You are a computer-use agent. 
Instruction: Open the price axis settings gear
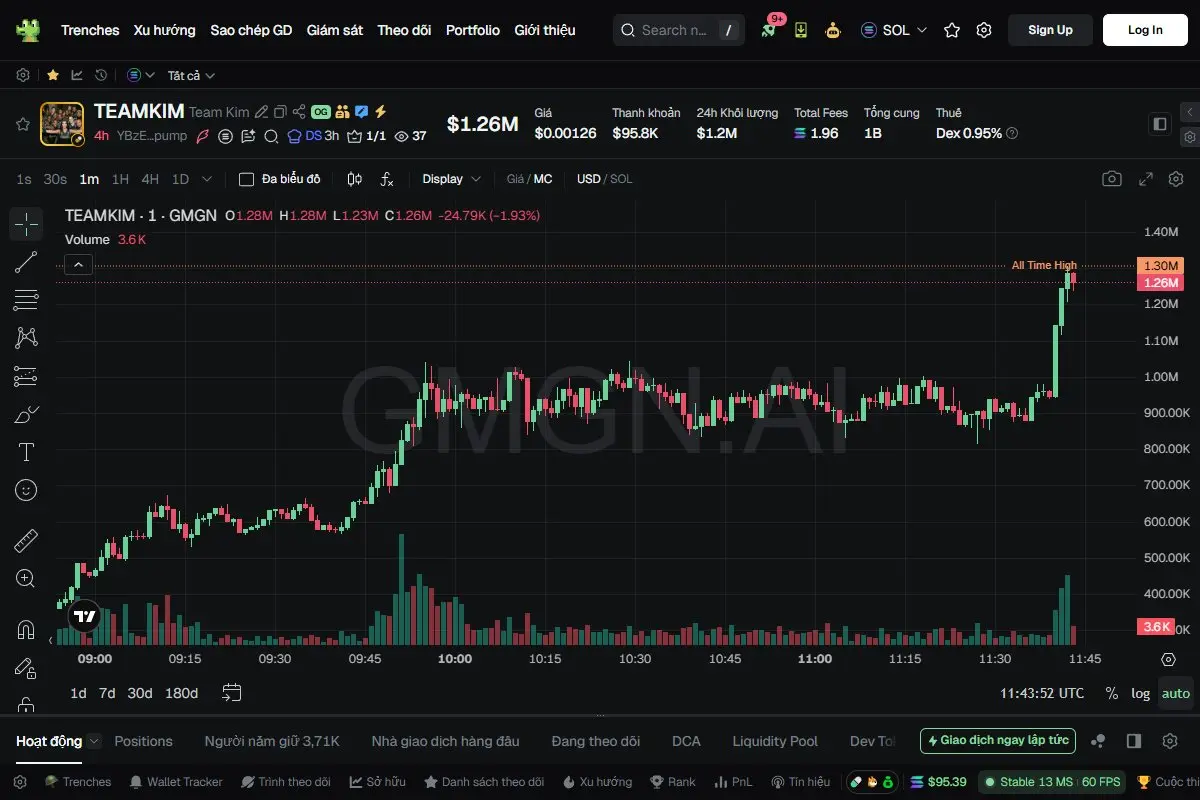coord(1168,659)
